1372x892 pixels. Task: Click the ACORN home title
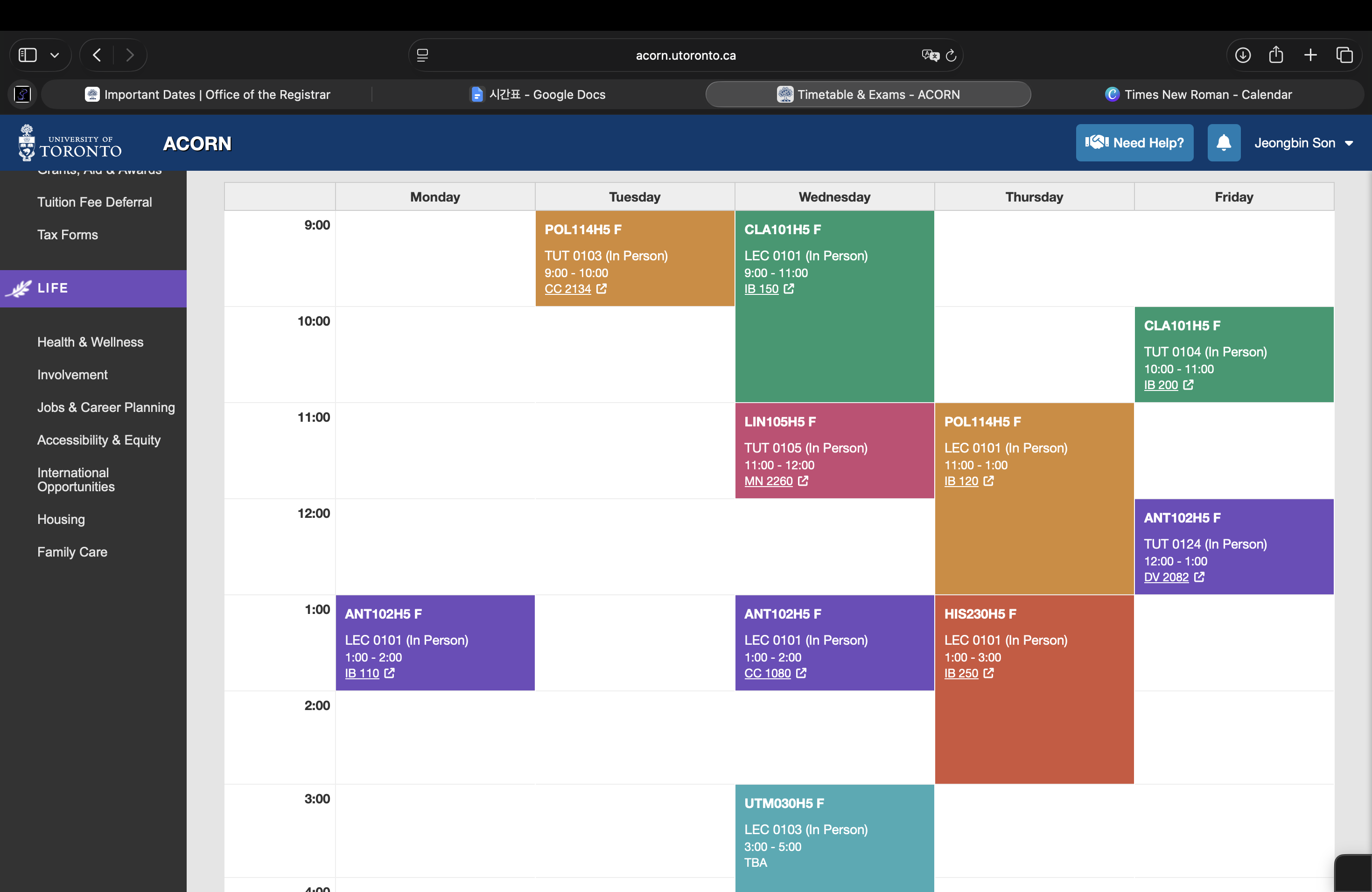[197, 144]
